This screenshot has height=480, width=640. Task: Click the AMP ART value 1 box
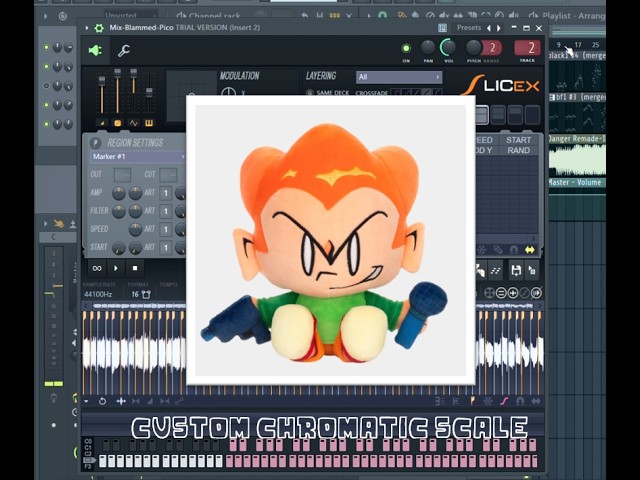[166, 193]
